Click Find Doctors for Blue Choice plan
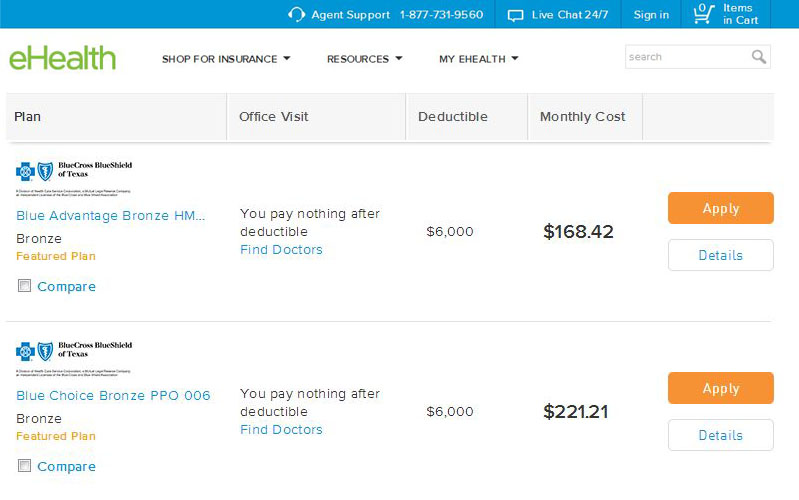Screen dimensions: 799x500 tap(281, 430)
